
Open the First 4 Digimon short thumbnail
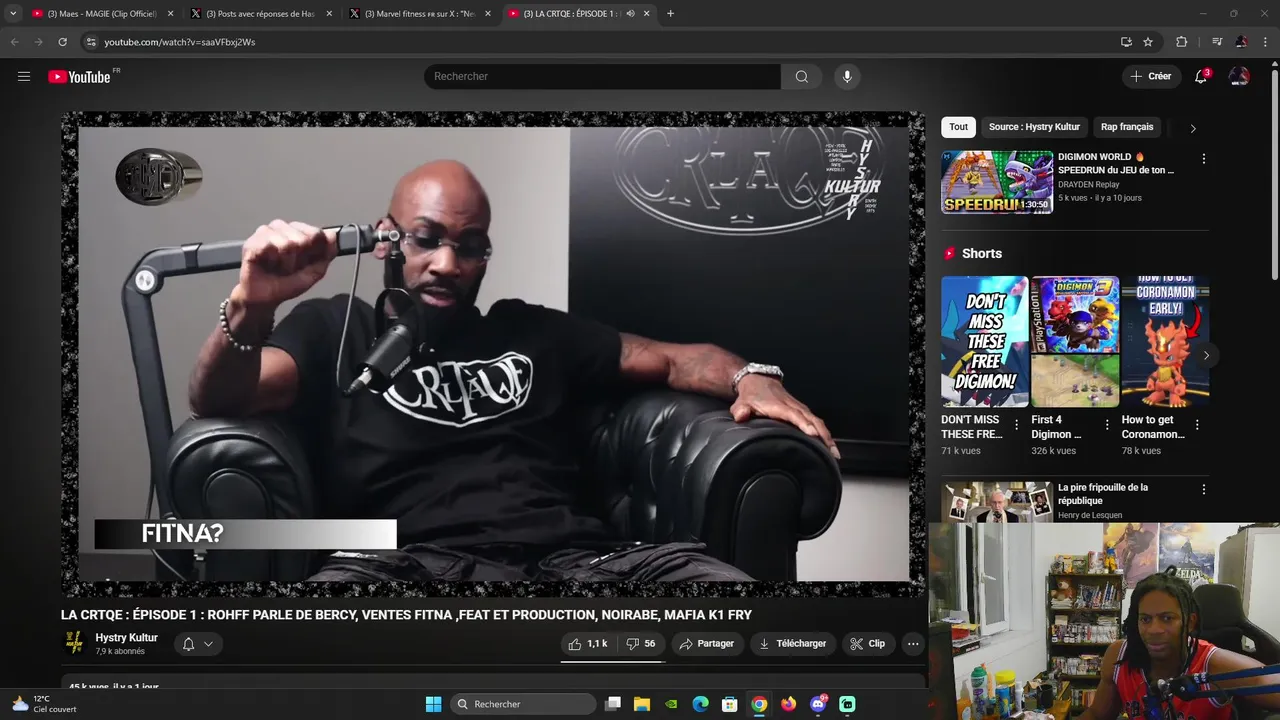click(x=1075, y=341)
